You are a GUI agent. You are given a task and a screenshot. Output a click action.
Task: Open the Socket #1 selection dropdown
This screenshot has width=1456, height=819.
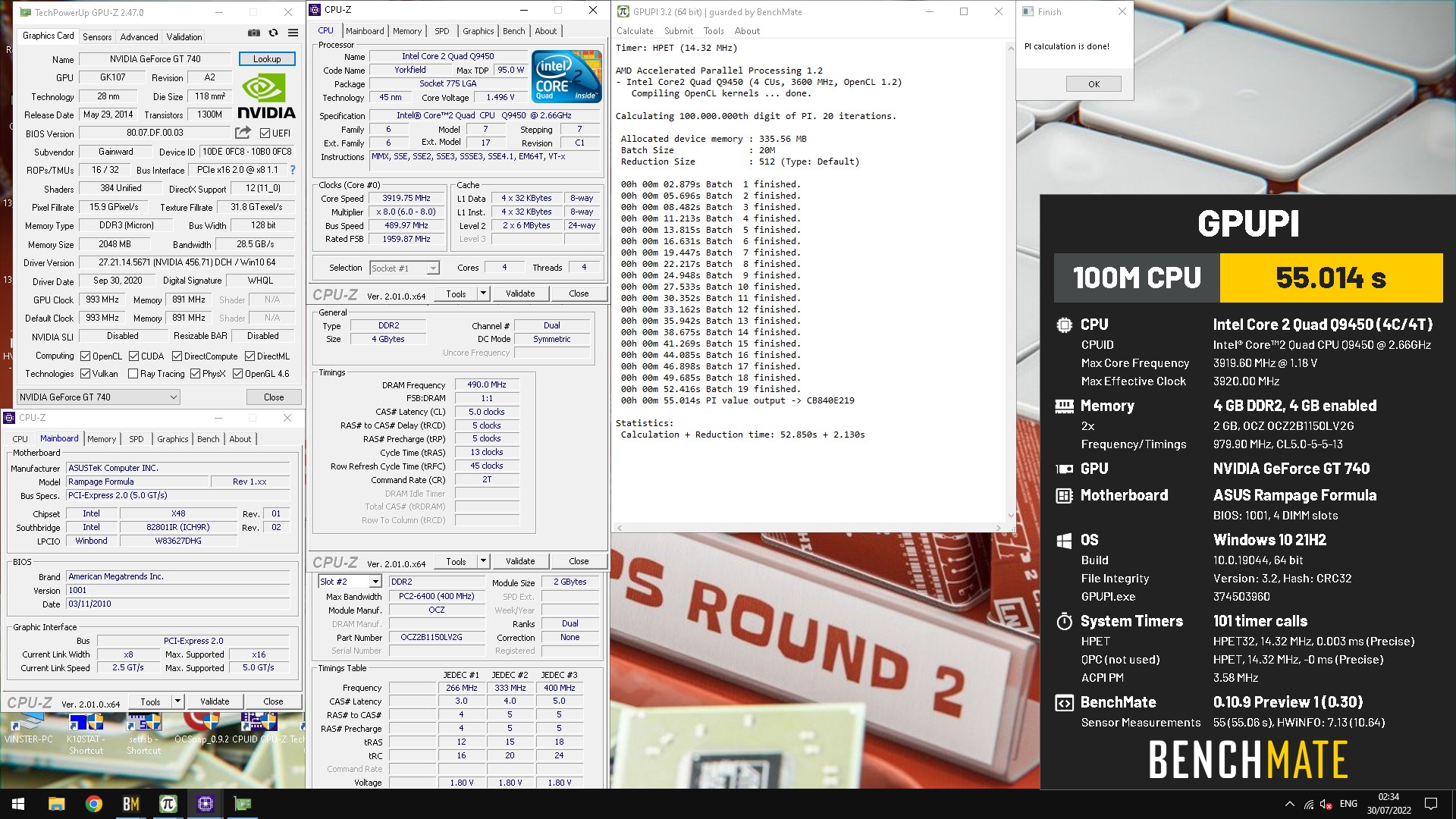(404, 268)
